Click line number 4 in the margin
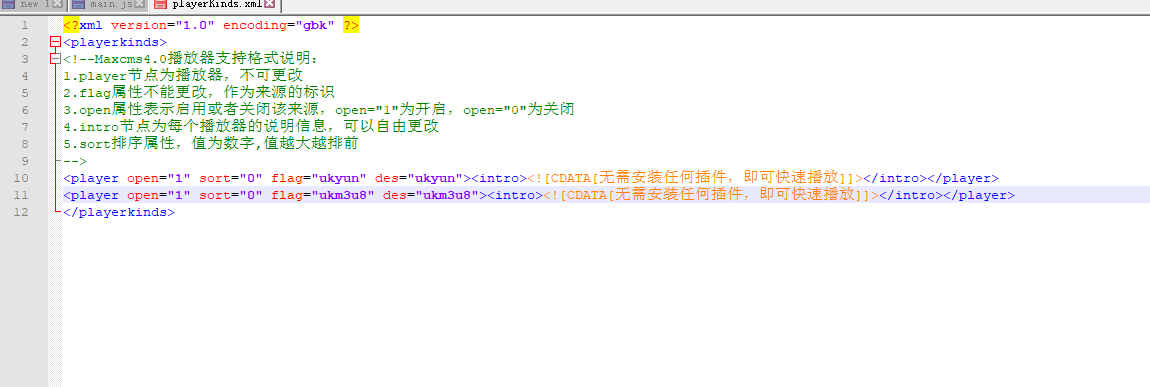This screenshot has width=1150, height=387. (x=25, y=76)
